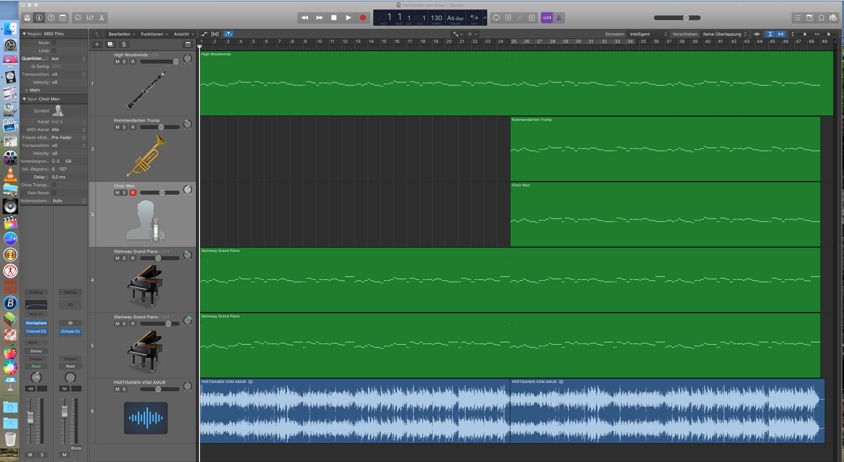Mute the High Woodwinds track
Image resolution: width=844 pixels, height=462 pixels.
[117, 61]
